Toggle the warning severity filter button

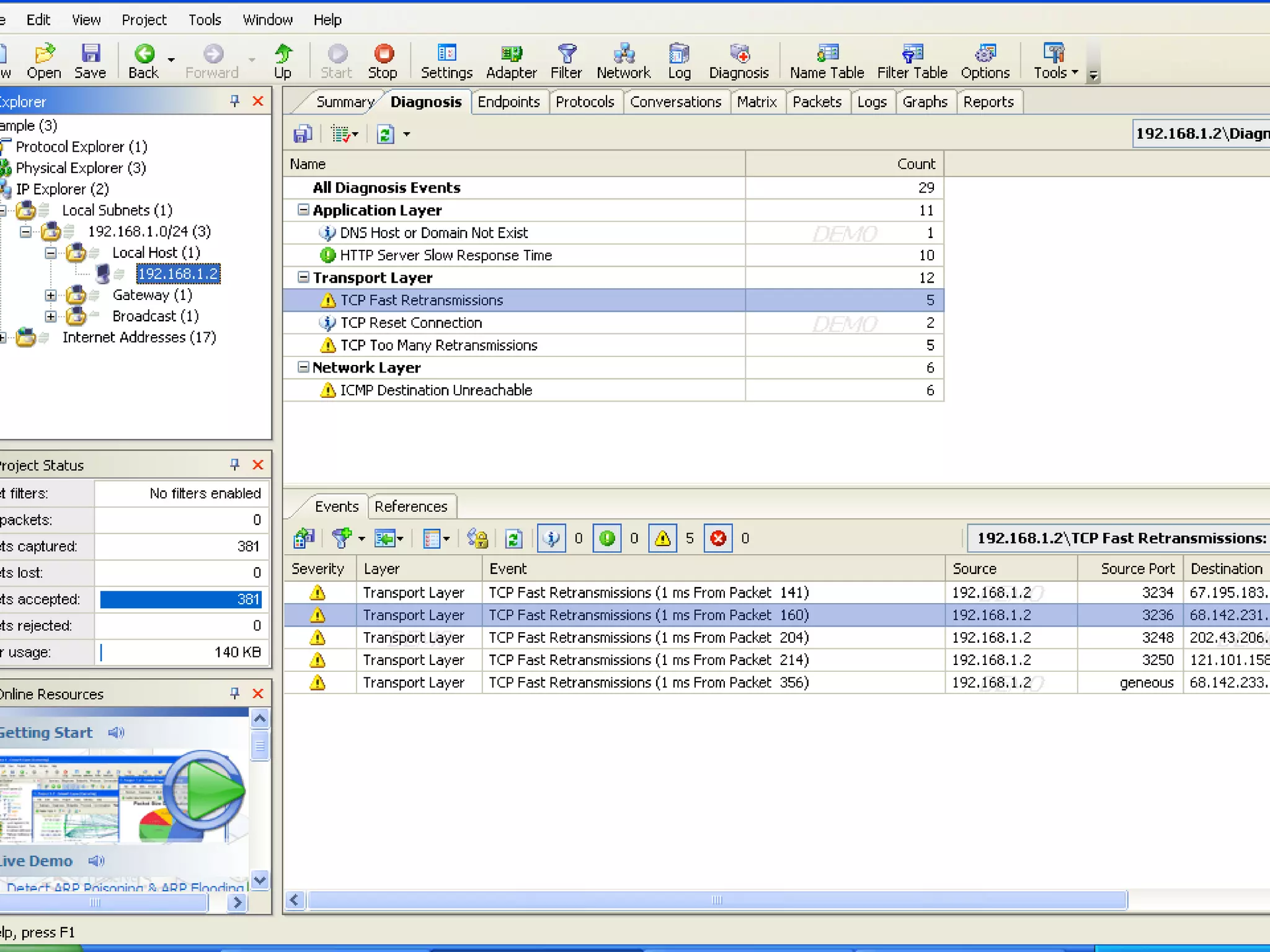pyautogui.click(x=662, y=538)
